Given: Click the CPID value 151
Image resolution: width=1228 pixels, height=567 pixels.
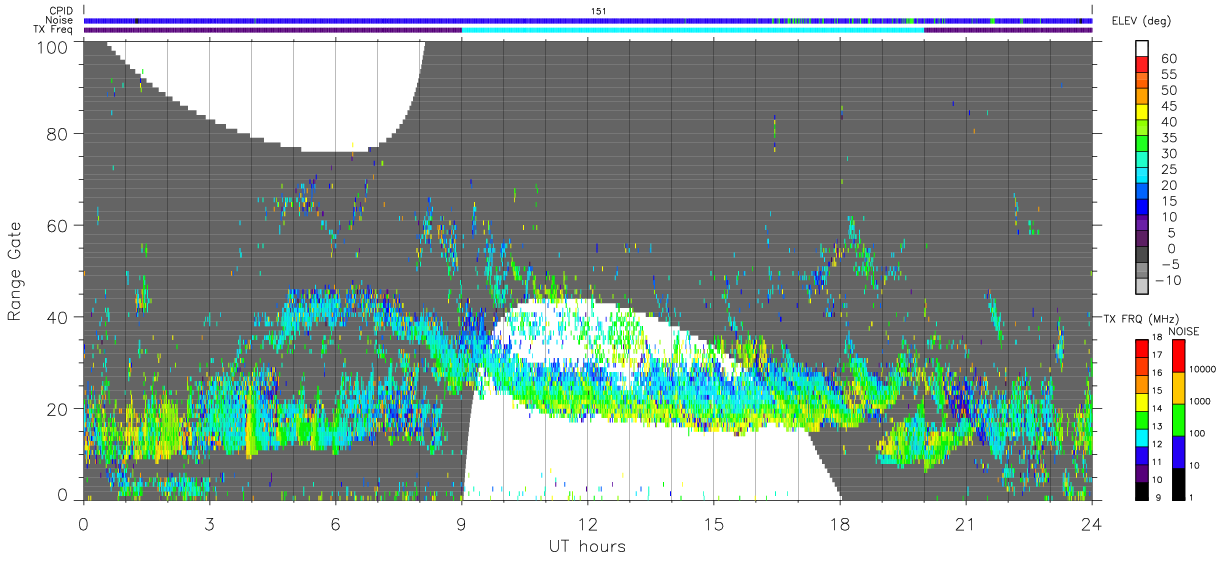Looking at the screenshot, I should (x=599, y=11).
